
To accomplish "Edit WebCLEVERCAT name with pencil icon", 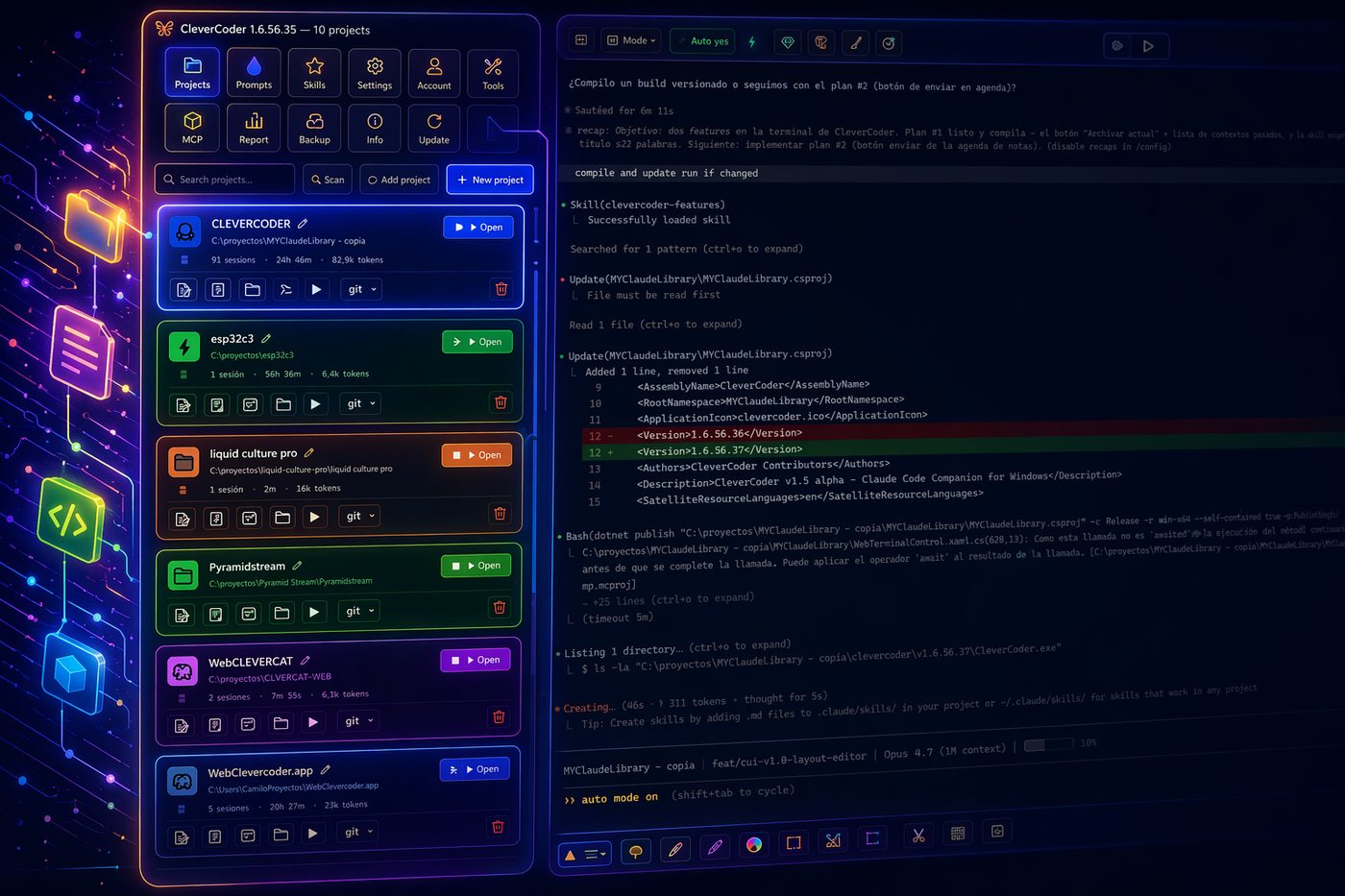I will (x=305, y=661).
